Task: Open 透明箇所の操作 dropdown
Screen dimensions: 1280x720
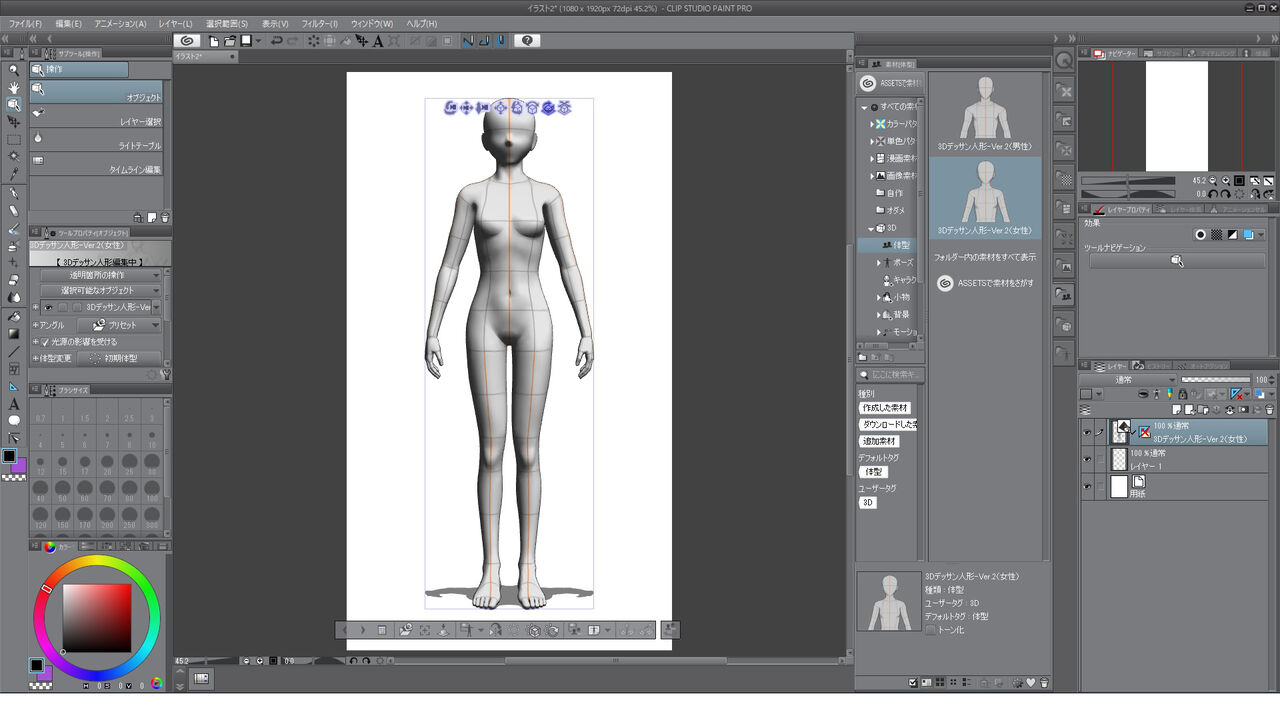Action: click(x=103, y=275)
